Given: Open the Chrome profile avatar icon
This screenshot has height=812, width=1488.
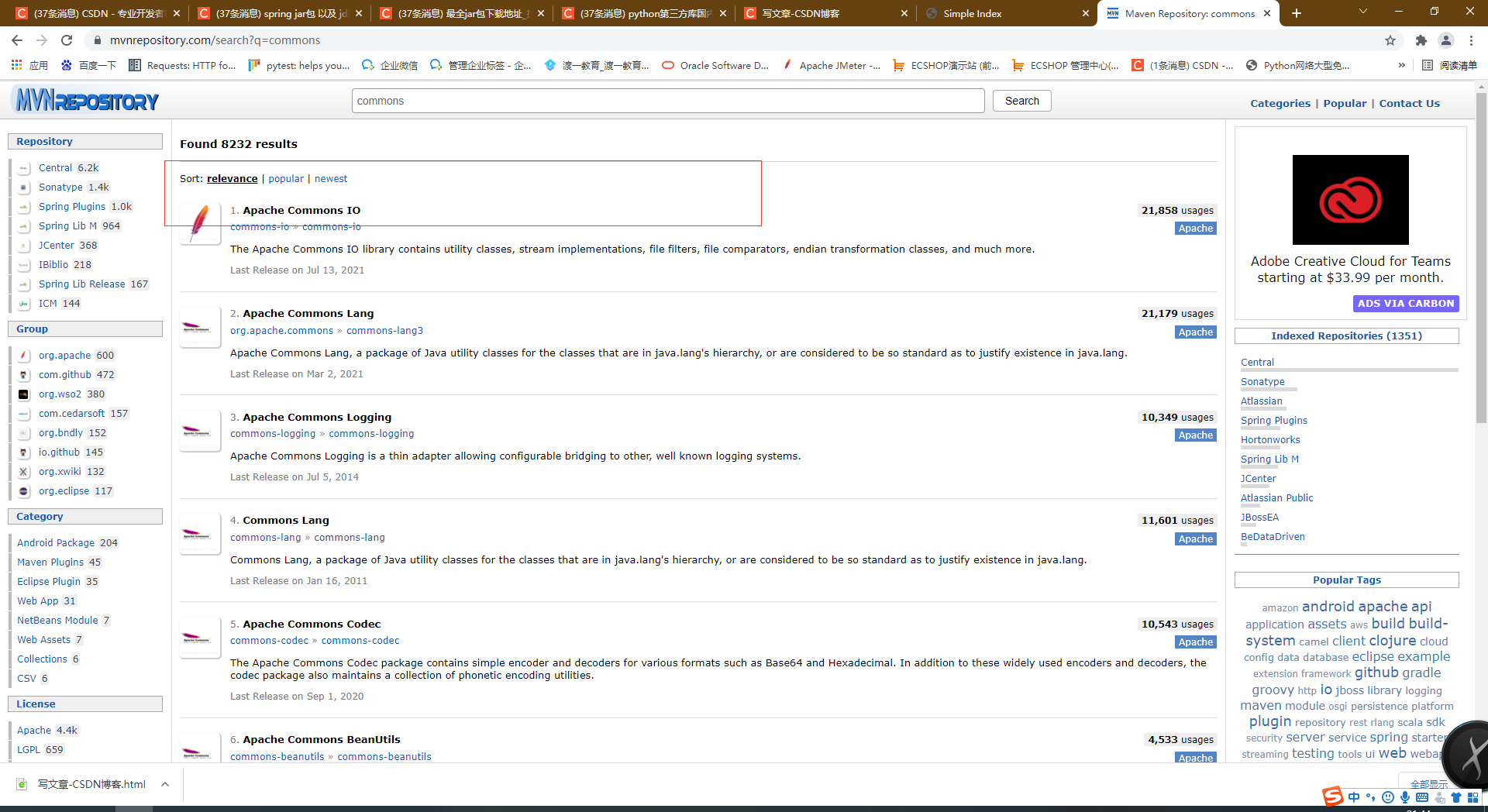Looking at the screenshot, I should coord(1446,40).
